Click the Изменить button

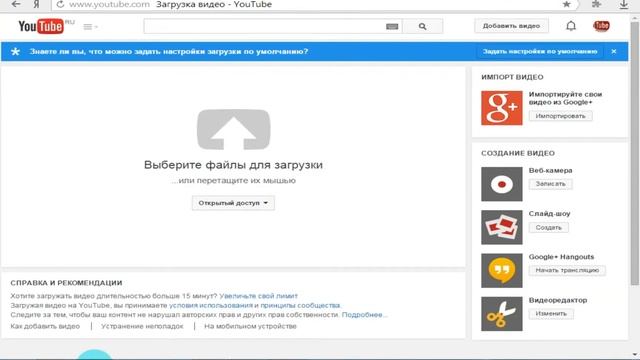(551, 313)
